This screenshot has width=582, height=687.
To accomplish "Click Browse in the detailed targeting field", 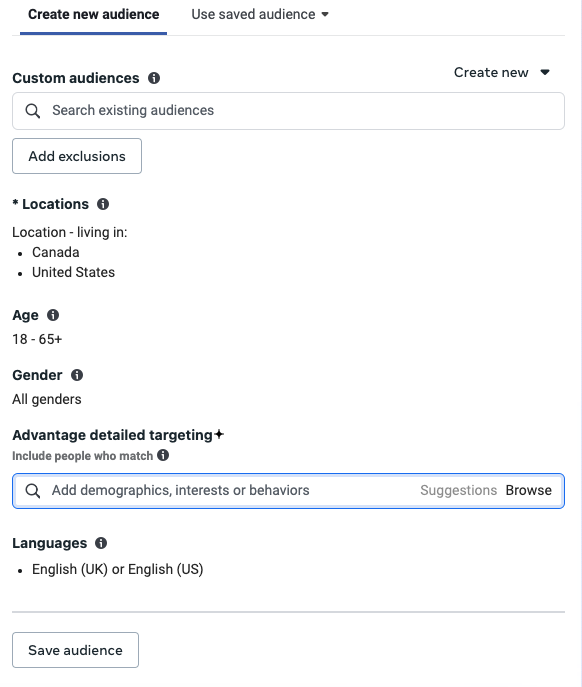I will (529, 490).
